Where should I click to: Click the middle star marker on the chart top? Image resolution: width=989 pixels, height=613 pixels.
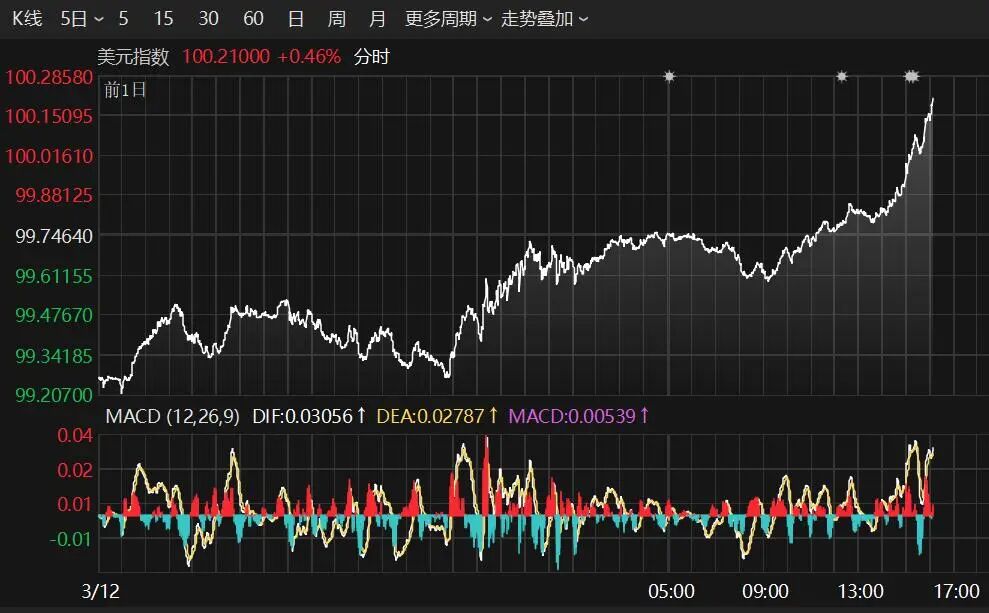coord(841,74)
